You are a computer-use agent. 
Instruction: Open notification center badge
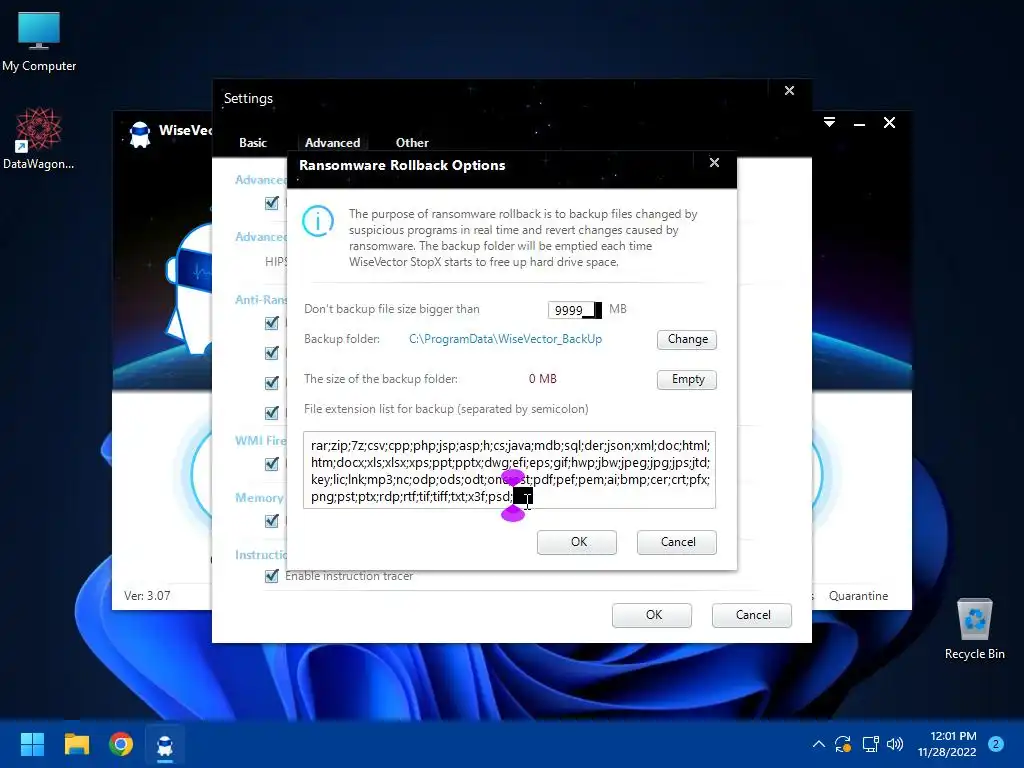pyautogui.click(x=996, y=744)
